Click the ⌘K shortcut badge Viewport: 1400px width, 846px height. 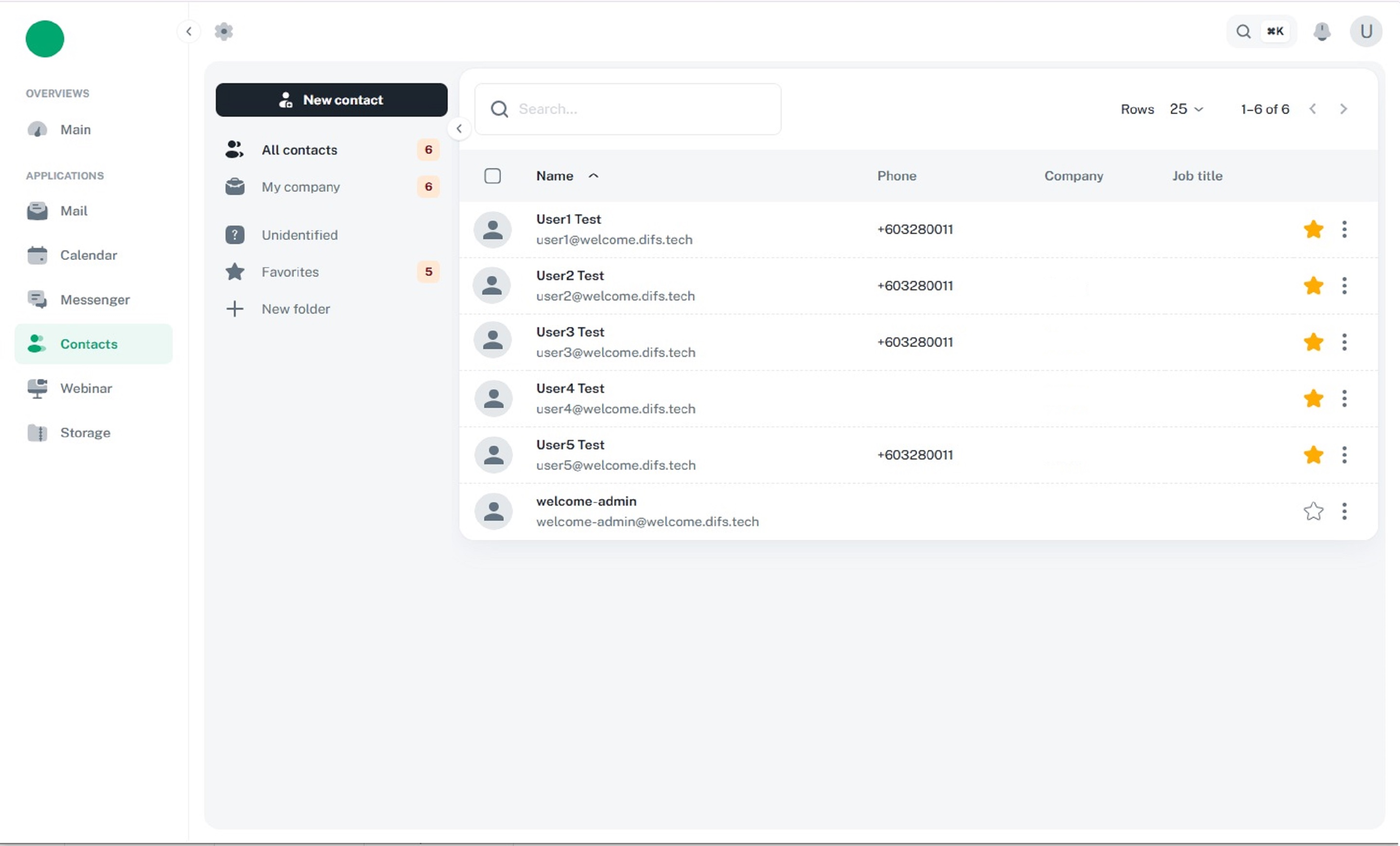(x=1275, y=31)
